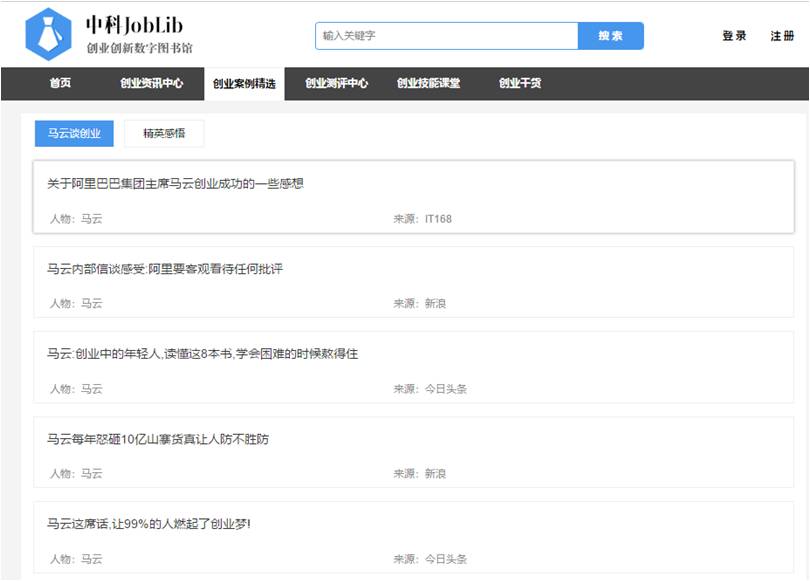
Task: Click the JobLib necktie hexagon logo
Action: (49, 35)
